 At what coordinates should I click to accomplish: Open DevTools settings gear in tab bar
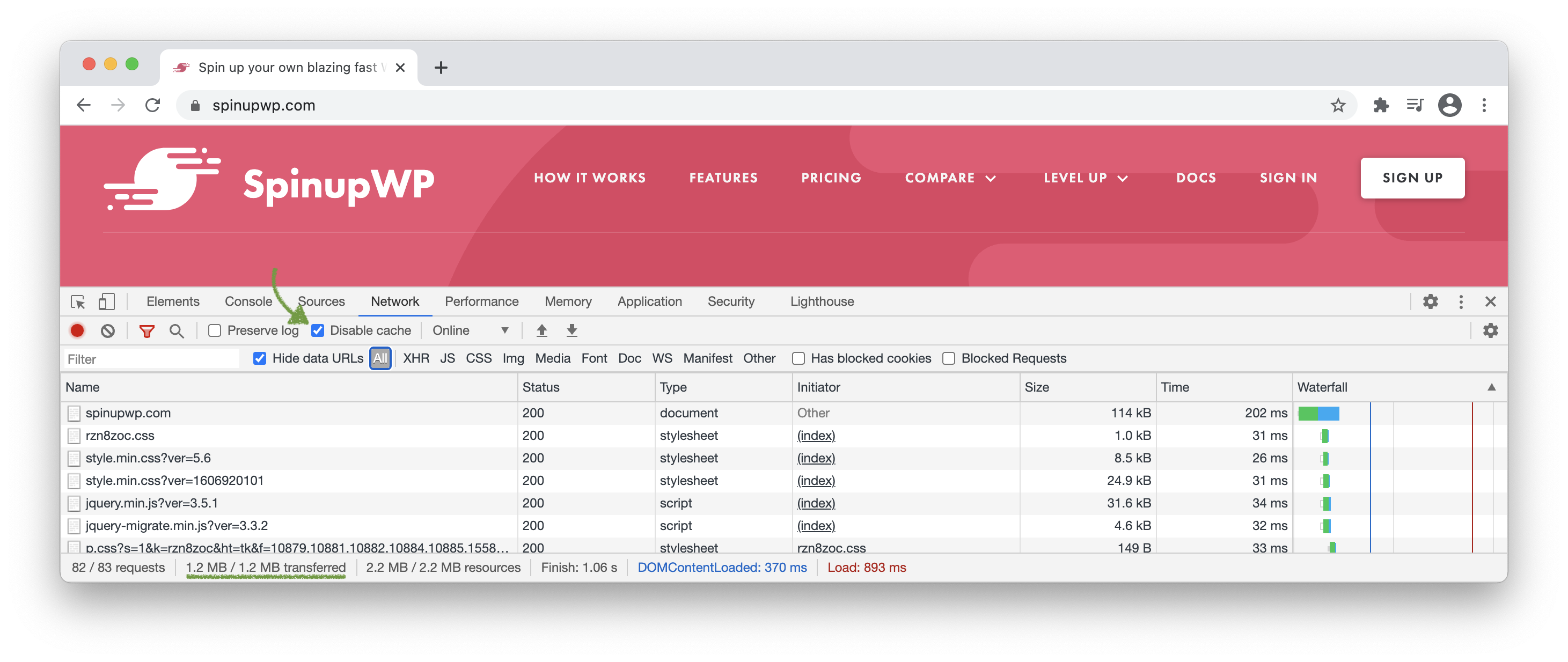point(1431,302)
